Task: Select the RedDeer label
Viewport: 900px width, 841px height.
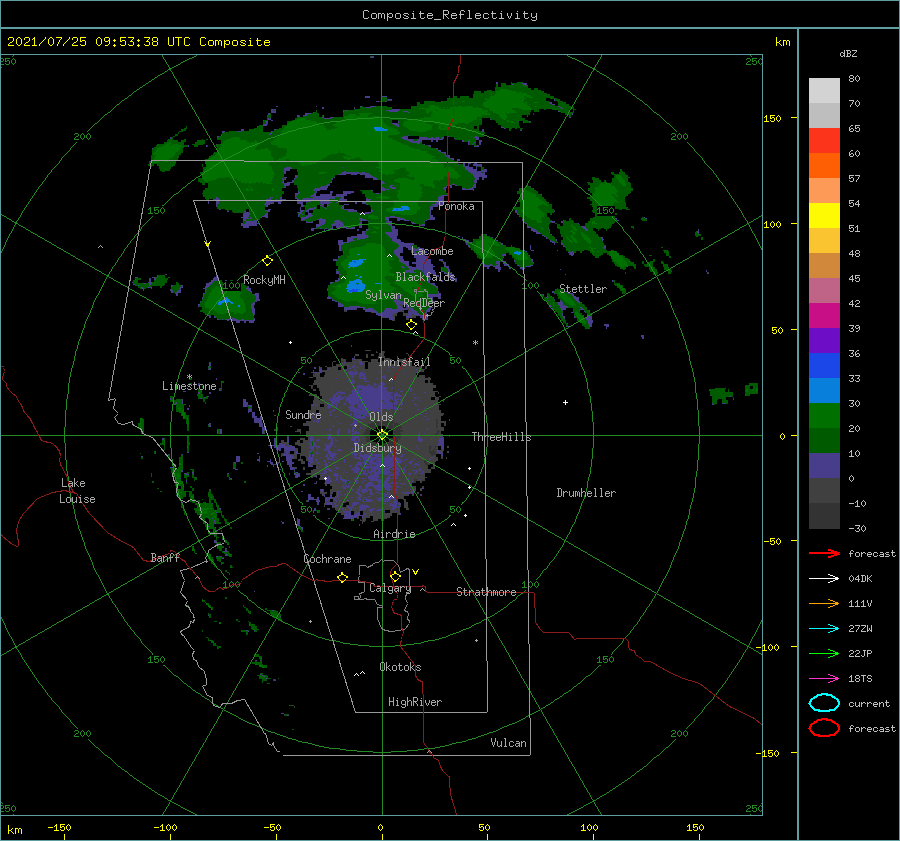Action: pyautogui.click(x=424, y=303)
